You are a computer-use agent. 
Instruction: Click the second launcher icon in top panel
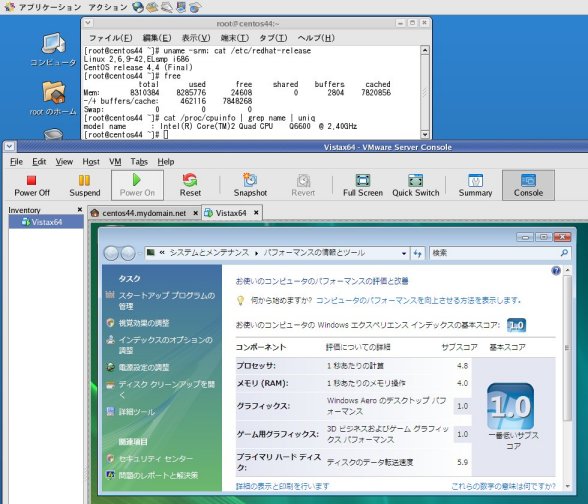pos(152,7)
